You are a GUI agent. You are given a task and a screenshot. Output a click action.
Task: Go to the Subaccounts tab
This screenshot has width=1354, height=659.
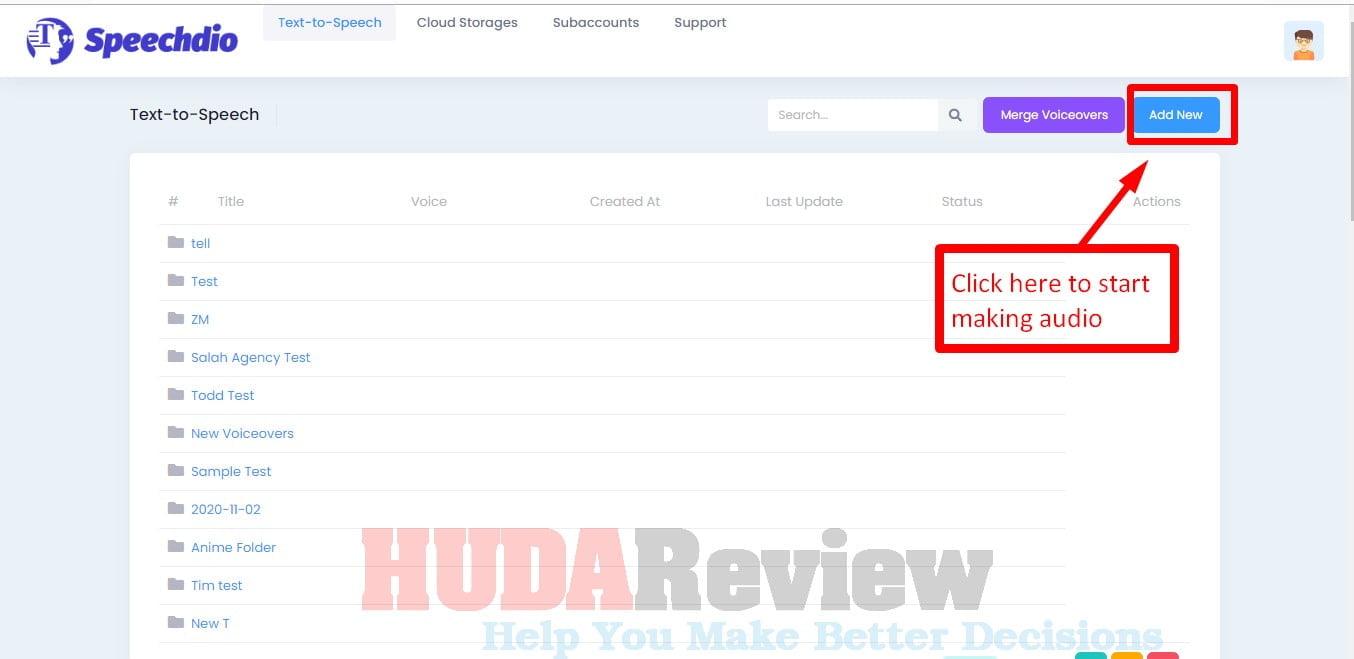pos(596,22)
